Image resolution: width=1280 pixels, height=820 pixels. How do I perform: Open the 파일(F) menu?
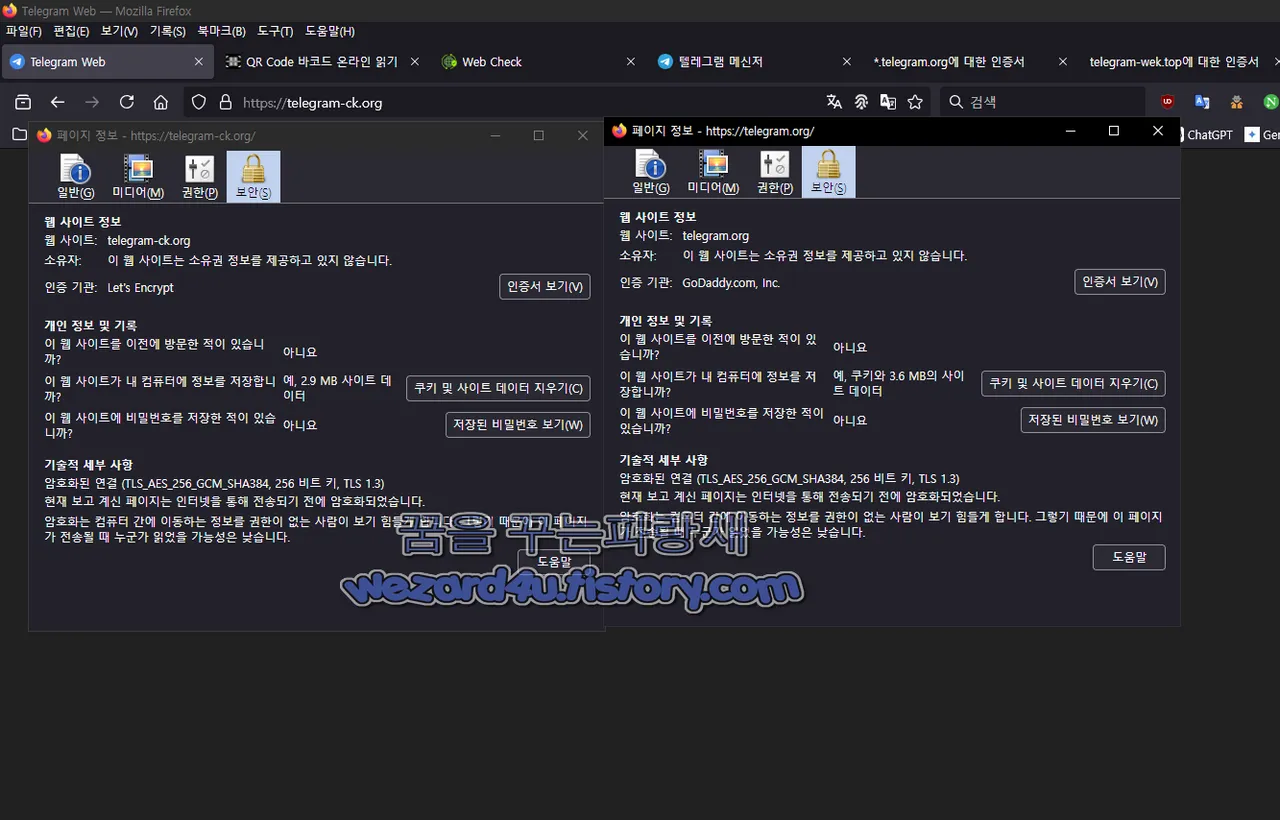[24, 31]
